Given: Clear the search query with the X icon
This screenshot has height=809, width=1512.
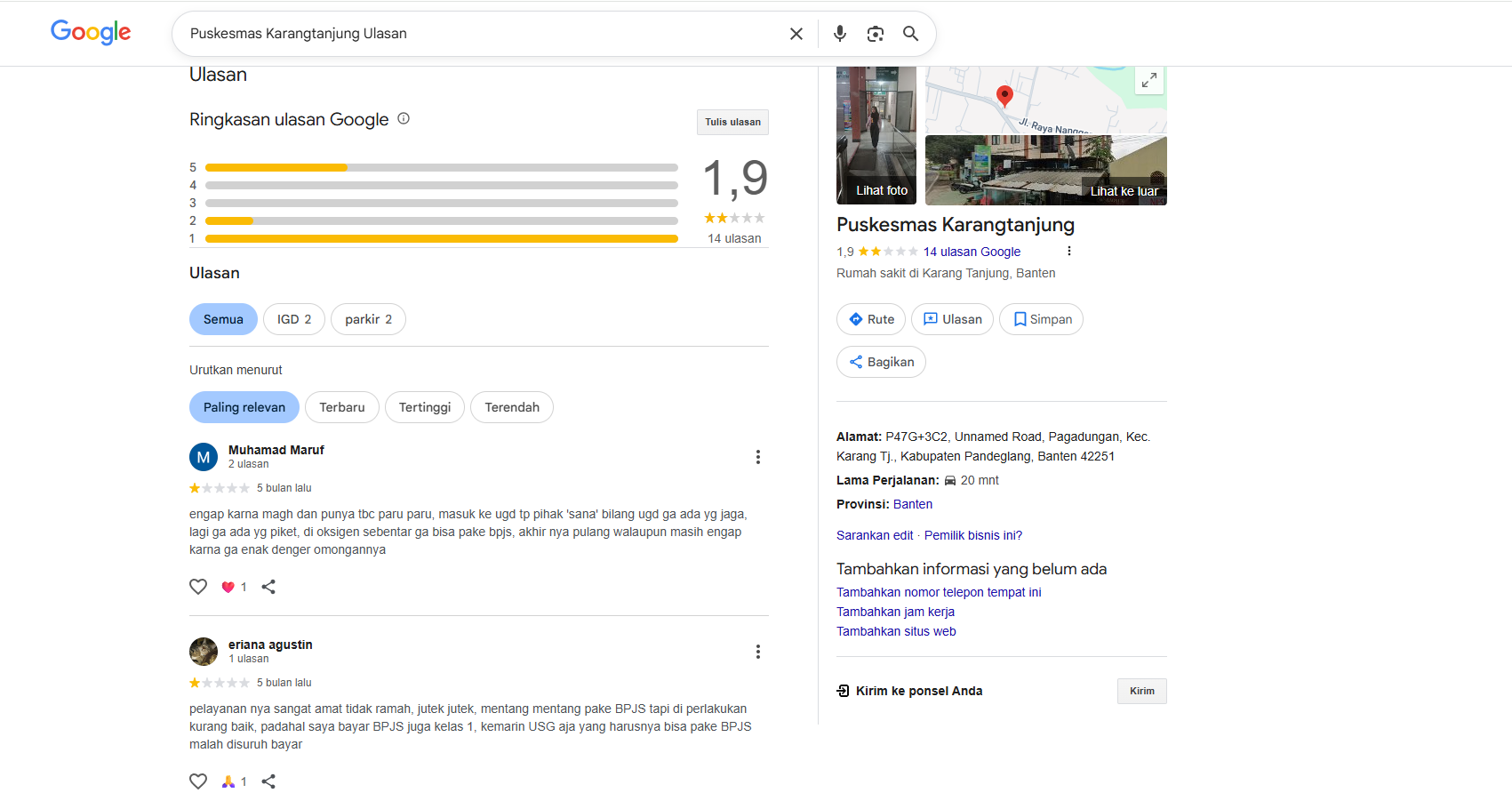Looking at the screenshot, I should pos(796,33).
